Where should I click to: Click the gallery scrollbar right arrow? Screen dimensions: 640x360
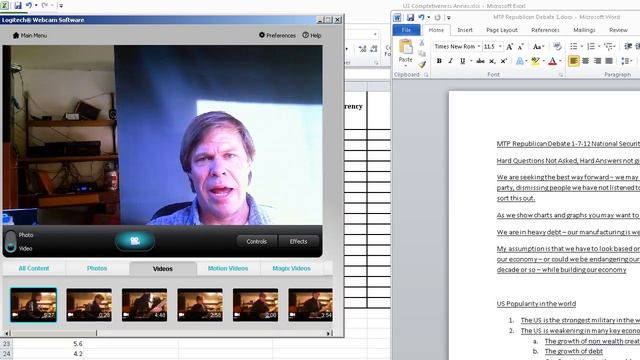coord(329,333)
